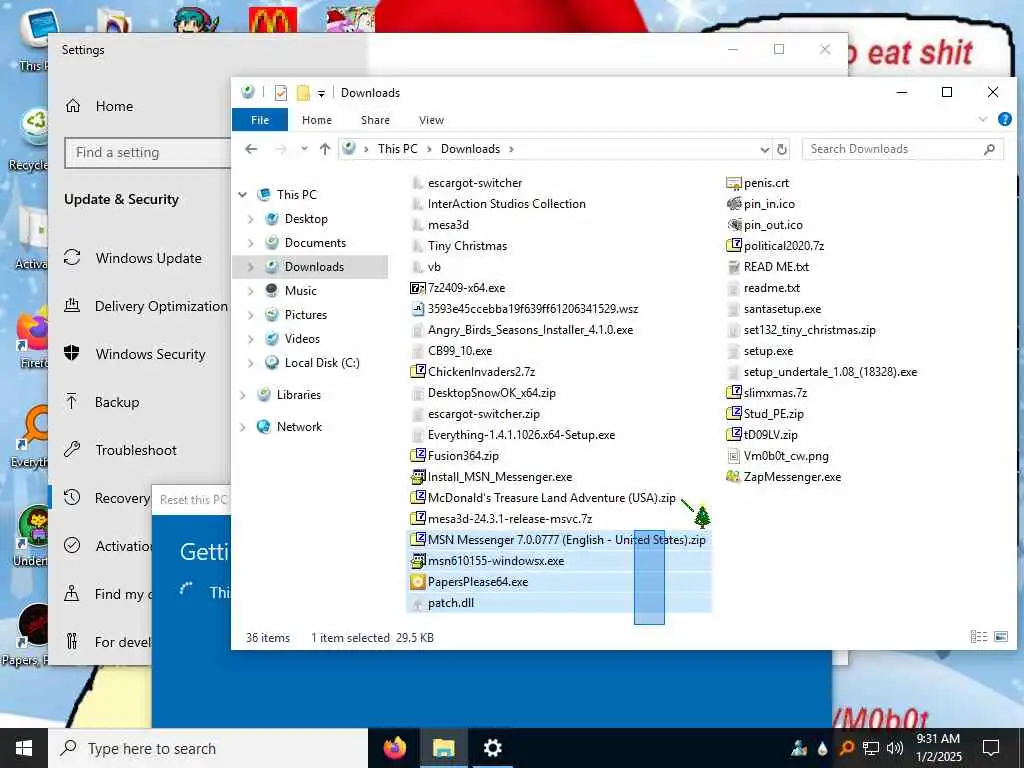The image size is (1024, 768).
Task: Select Fusion364.zip archive icon
Action: tap(417, 455)
